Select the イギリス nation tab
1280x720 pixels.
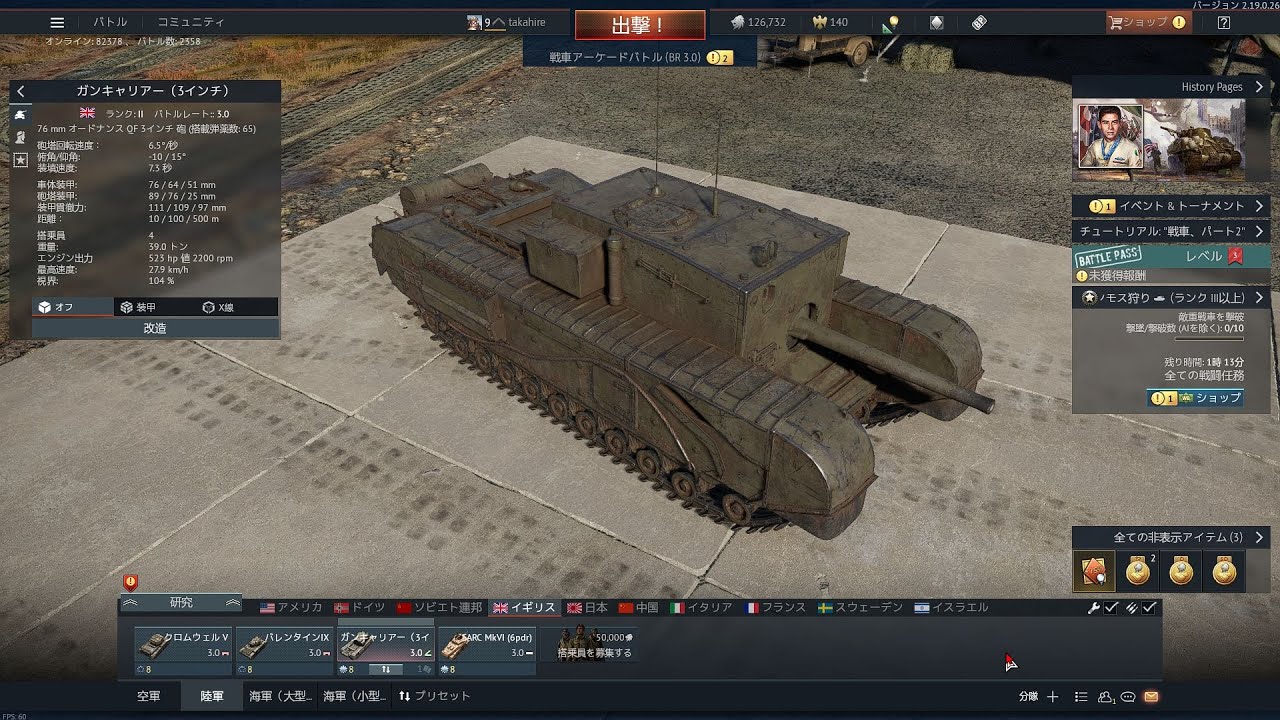[x=524, y=607]
